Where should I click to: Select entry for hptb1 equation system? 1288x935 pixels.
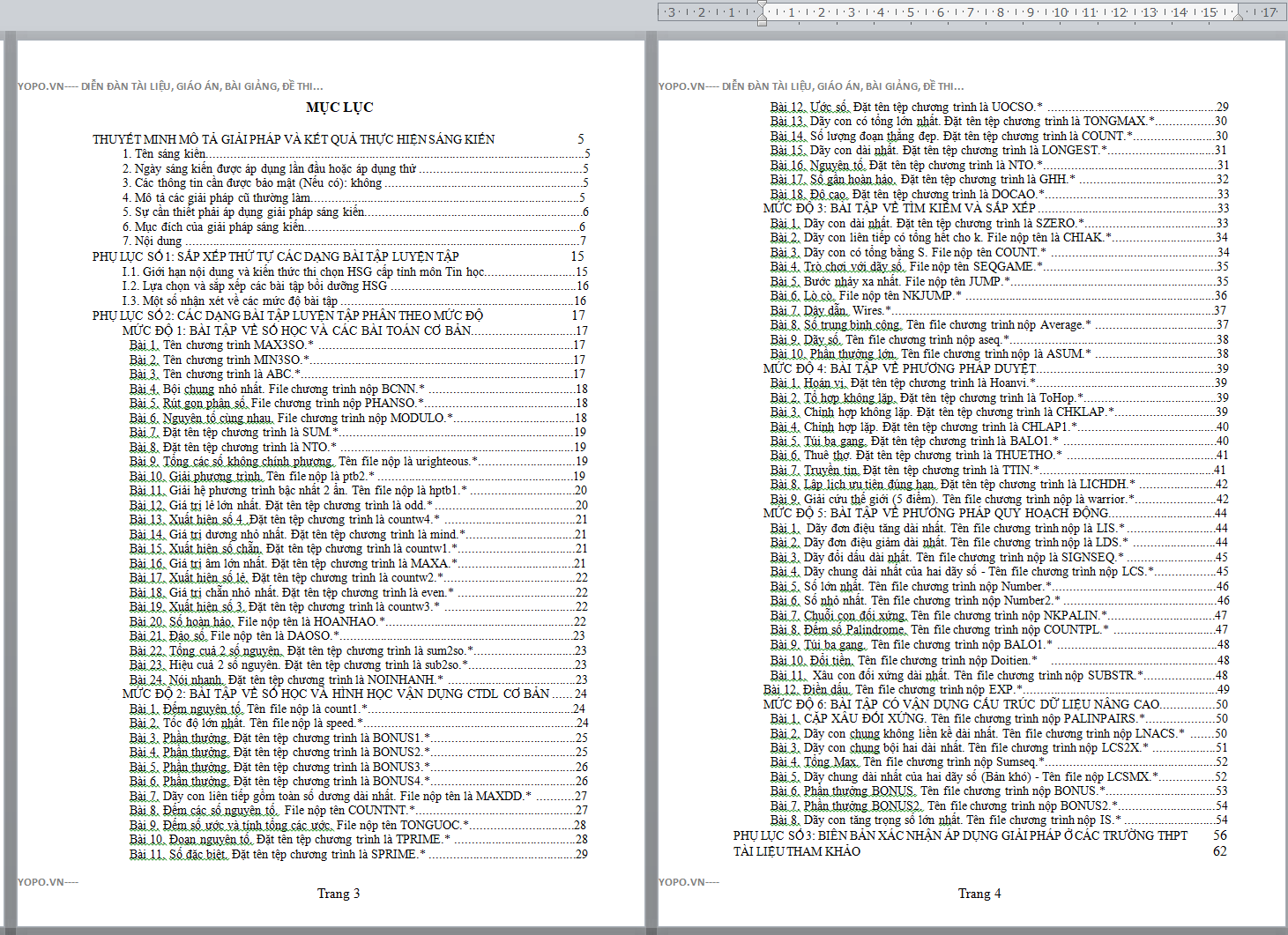[358, 490]
